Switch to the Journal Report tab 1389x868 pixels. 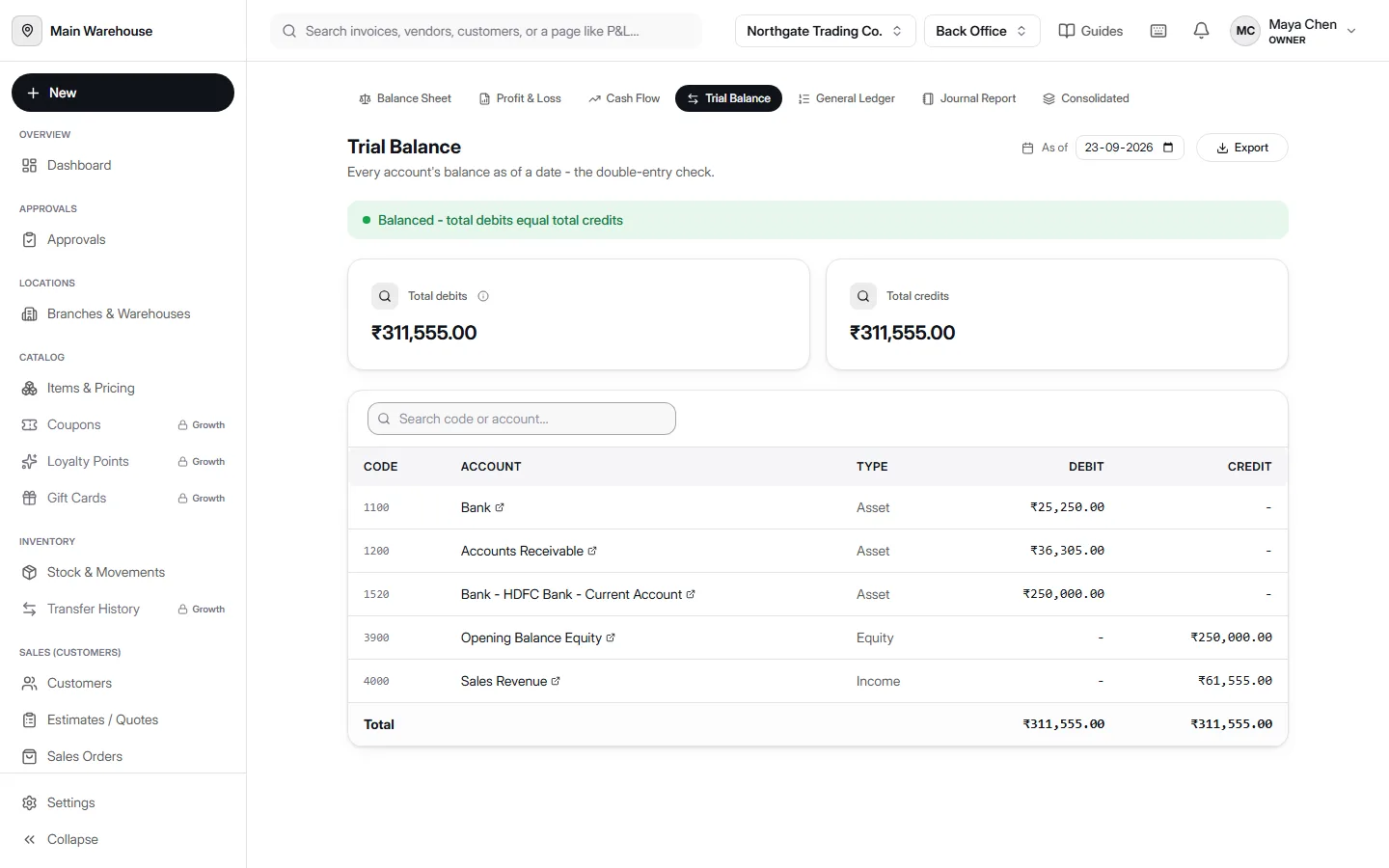tap(969, 98)
